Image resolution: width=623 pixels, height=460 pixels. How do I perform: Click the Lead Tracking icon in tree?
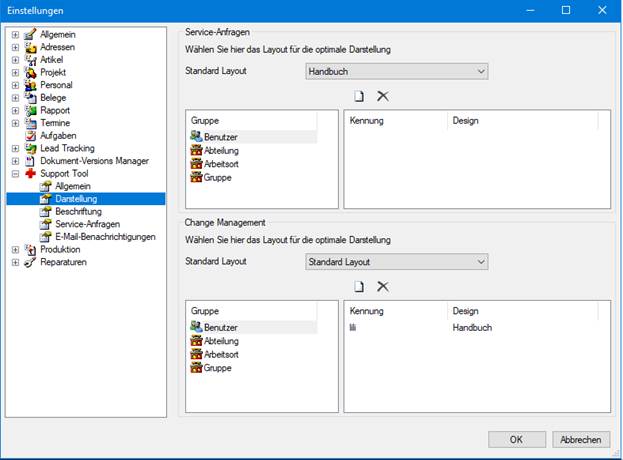[x=31, y=148]
